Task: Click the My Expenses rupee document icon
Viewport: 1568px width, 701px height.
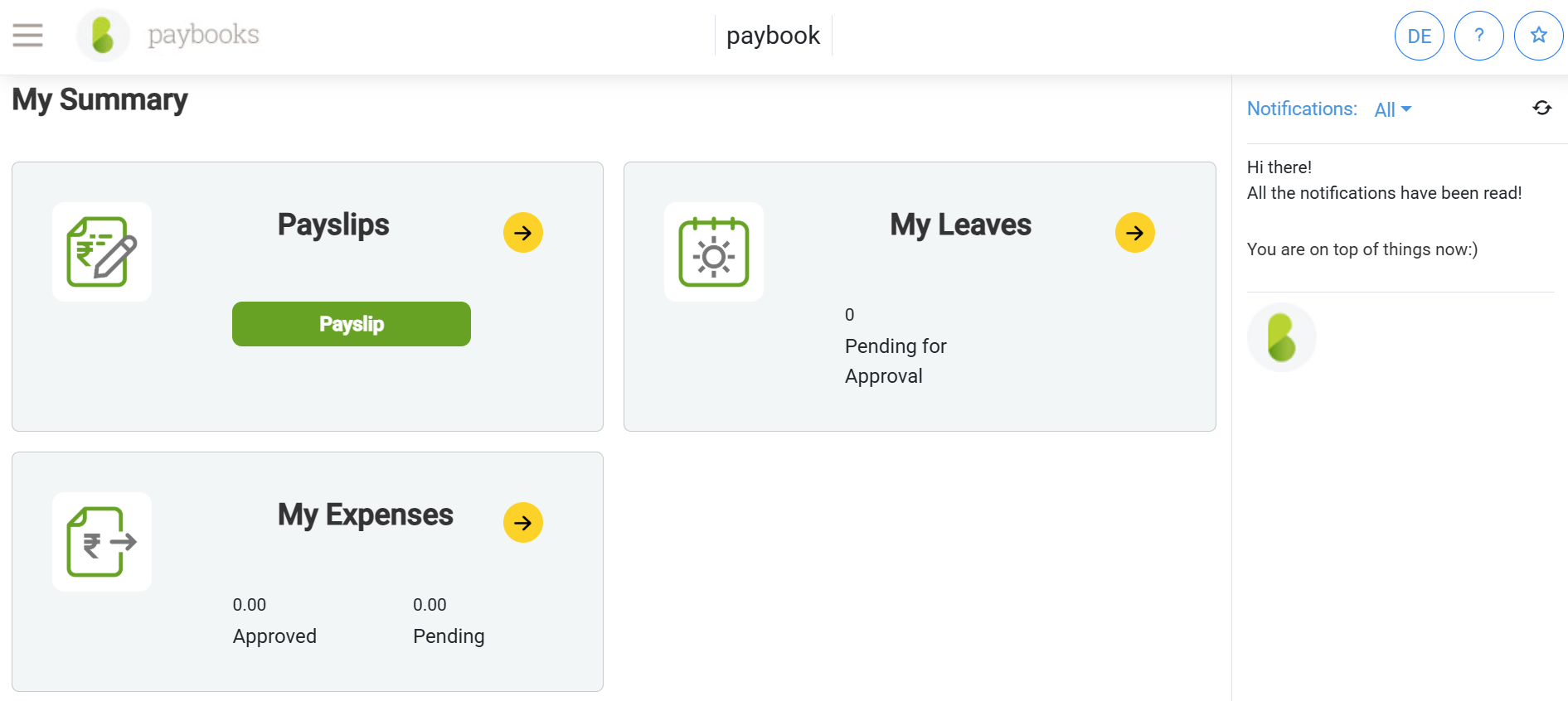Action: (x=101, y=541)
